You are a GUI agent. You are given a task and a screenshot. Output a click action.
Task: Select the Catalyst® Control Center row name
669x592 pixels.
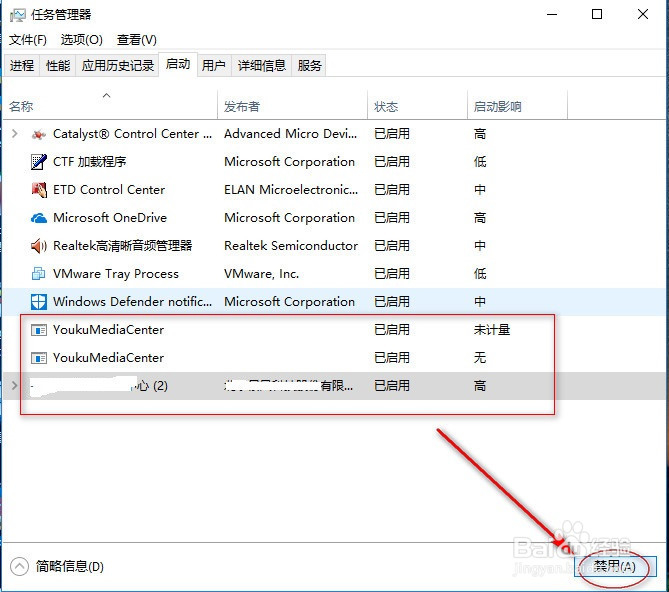[132, 134]
